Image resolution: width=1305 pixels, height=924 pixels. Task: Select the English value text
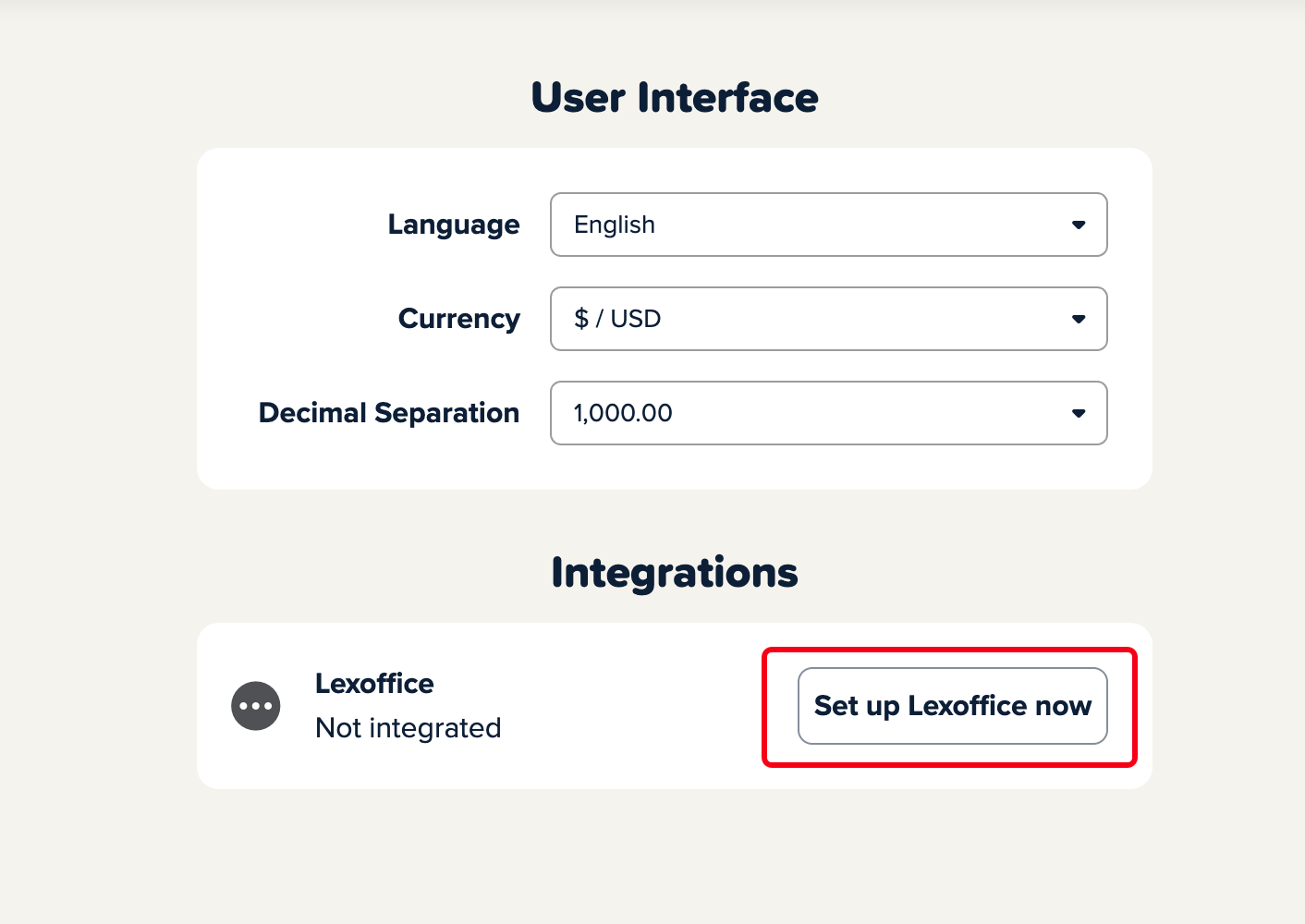tap(615, 225)
